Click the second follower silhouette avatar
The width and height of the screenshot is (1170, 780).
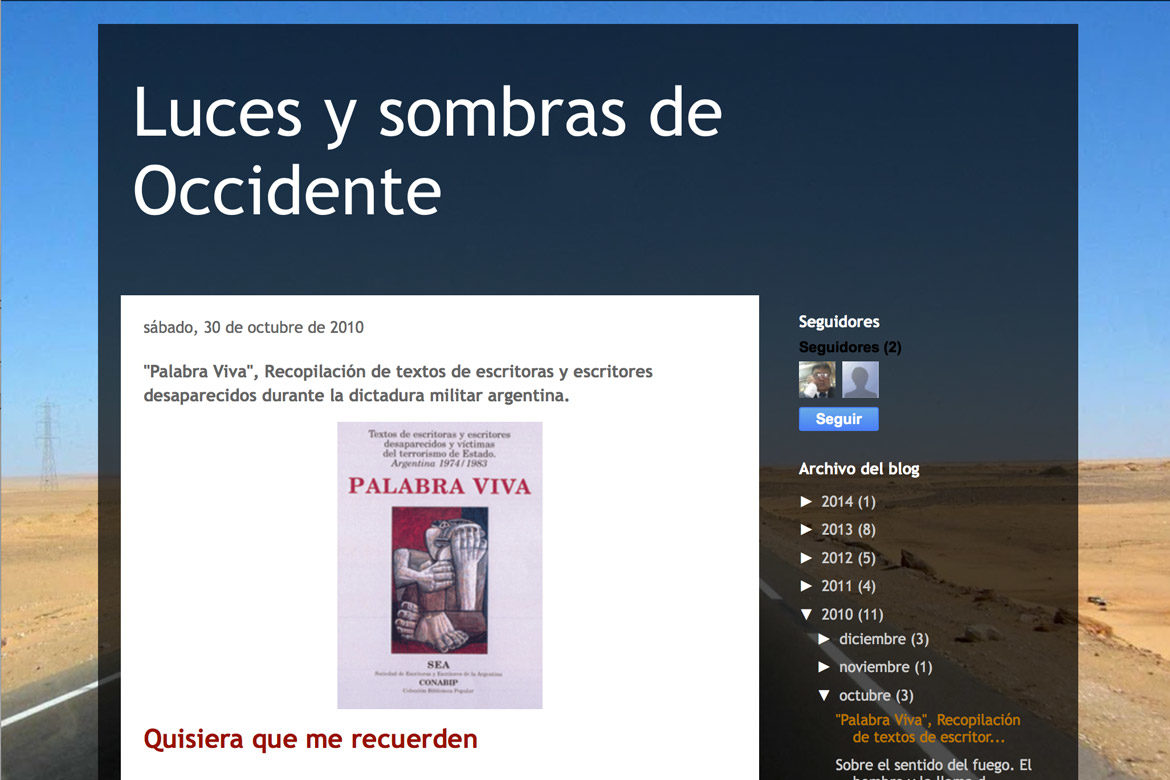860,380
